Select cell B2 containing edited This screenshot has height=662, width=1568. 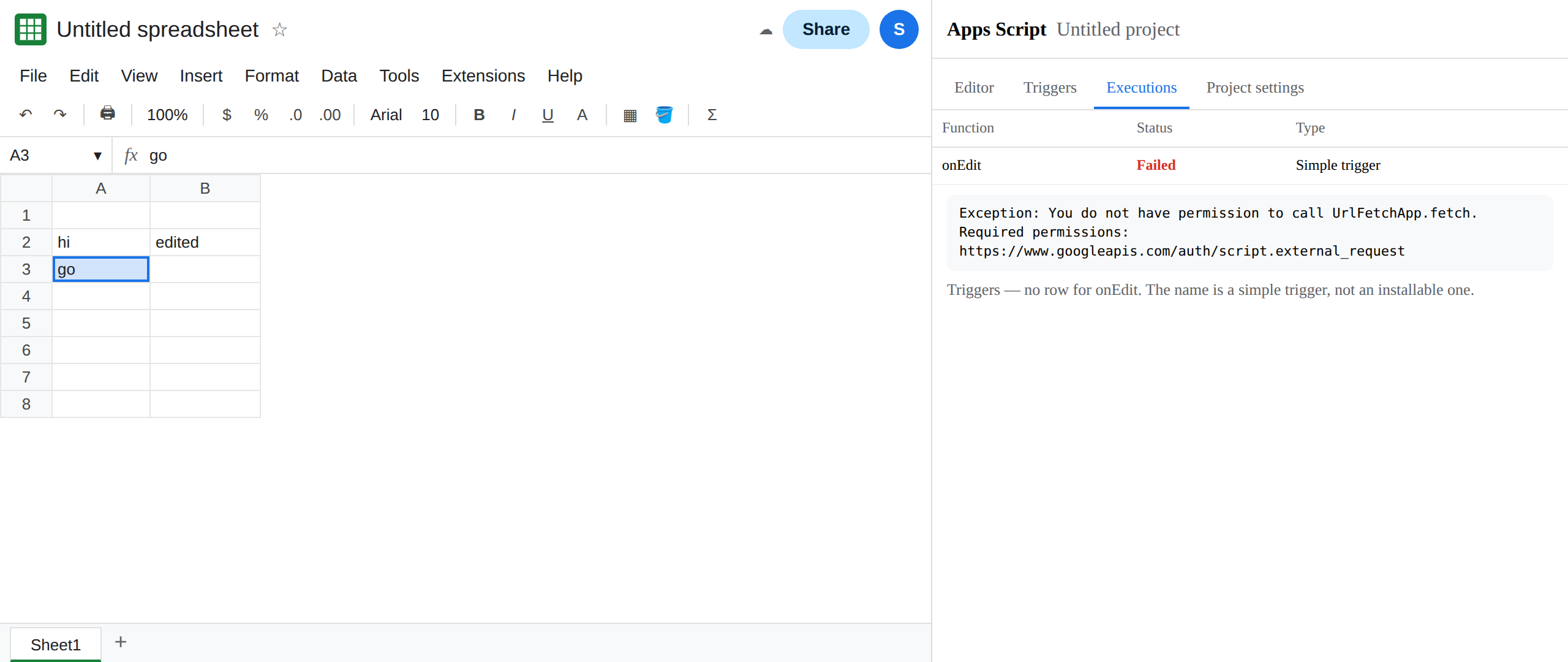[x=205, y=242]
